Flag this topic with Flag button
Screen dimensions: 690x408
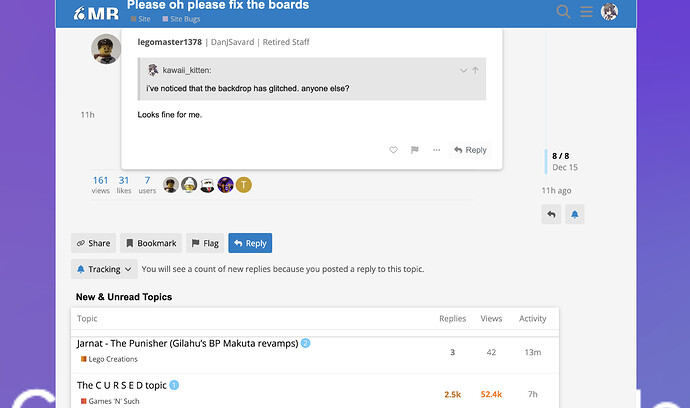click(x=204, y=243)
